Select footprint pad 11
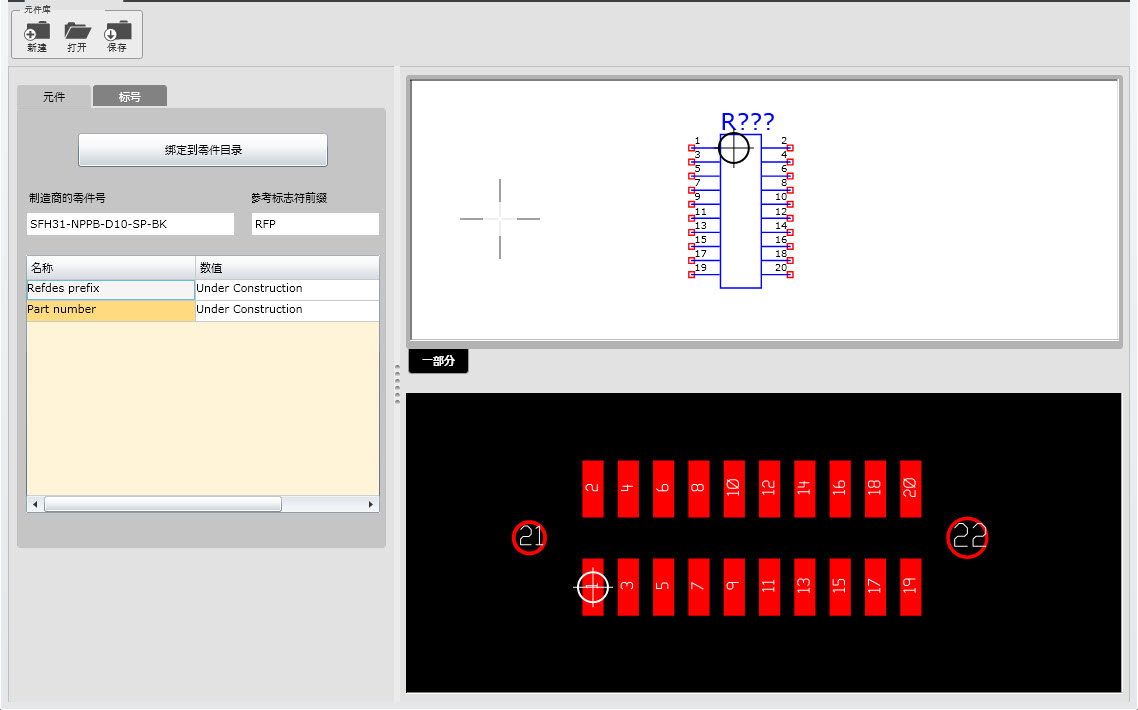The image size is (1138, 710). 769,587
